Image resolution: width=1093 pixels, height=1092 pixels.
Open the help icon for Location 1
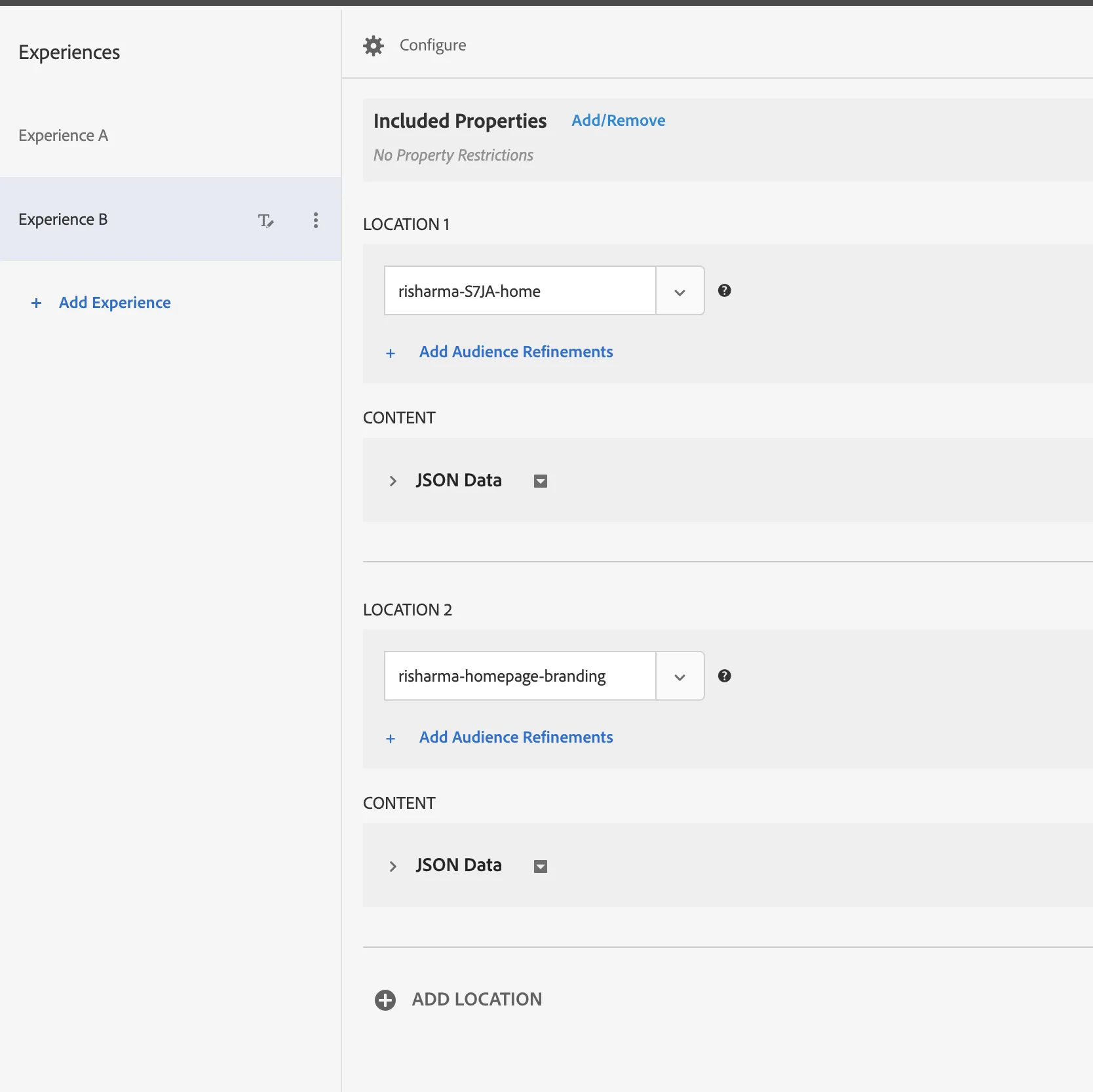pos(724,290)
